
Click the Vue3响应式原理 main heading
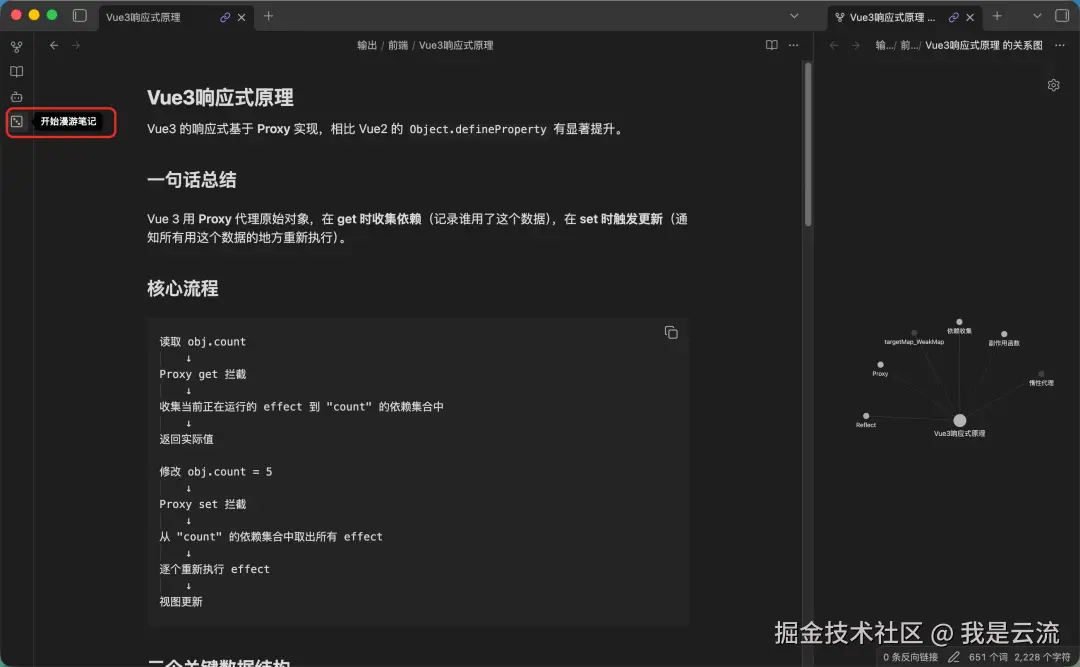pos(220,98)
